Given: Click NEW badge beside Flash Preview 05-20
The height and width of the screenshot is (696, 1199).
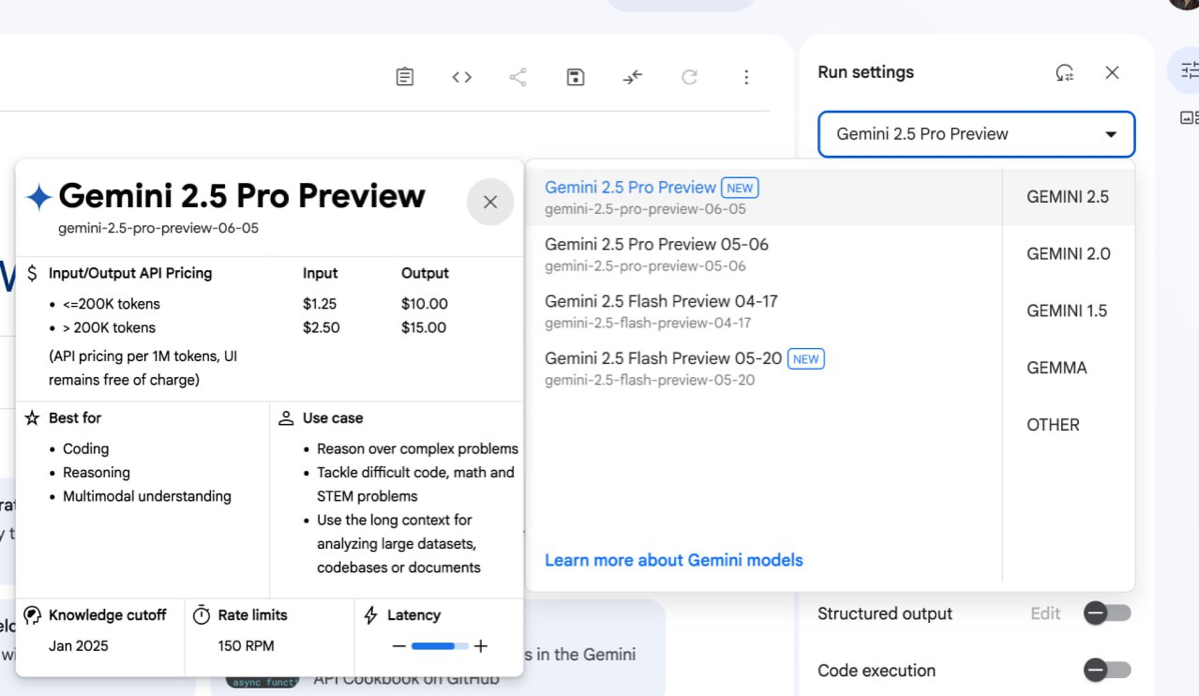Looking at the screenshot, I should click(x=805, y=359).
